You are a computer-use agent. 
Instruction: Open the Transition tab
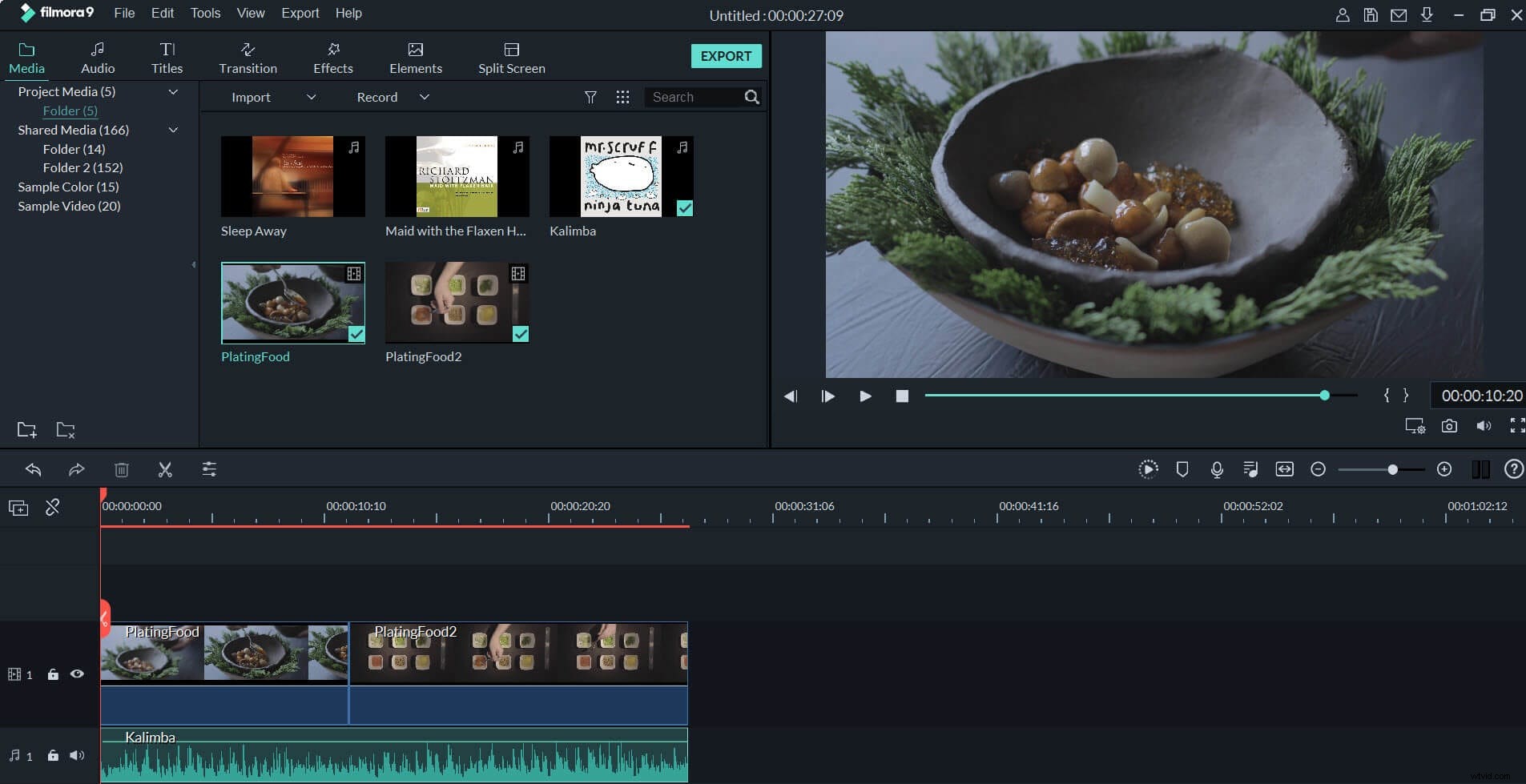pyautogui.click(x=248, y=56)
